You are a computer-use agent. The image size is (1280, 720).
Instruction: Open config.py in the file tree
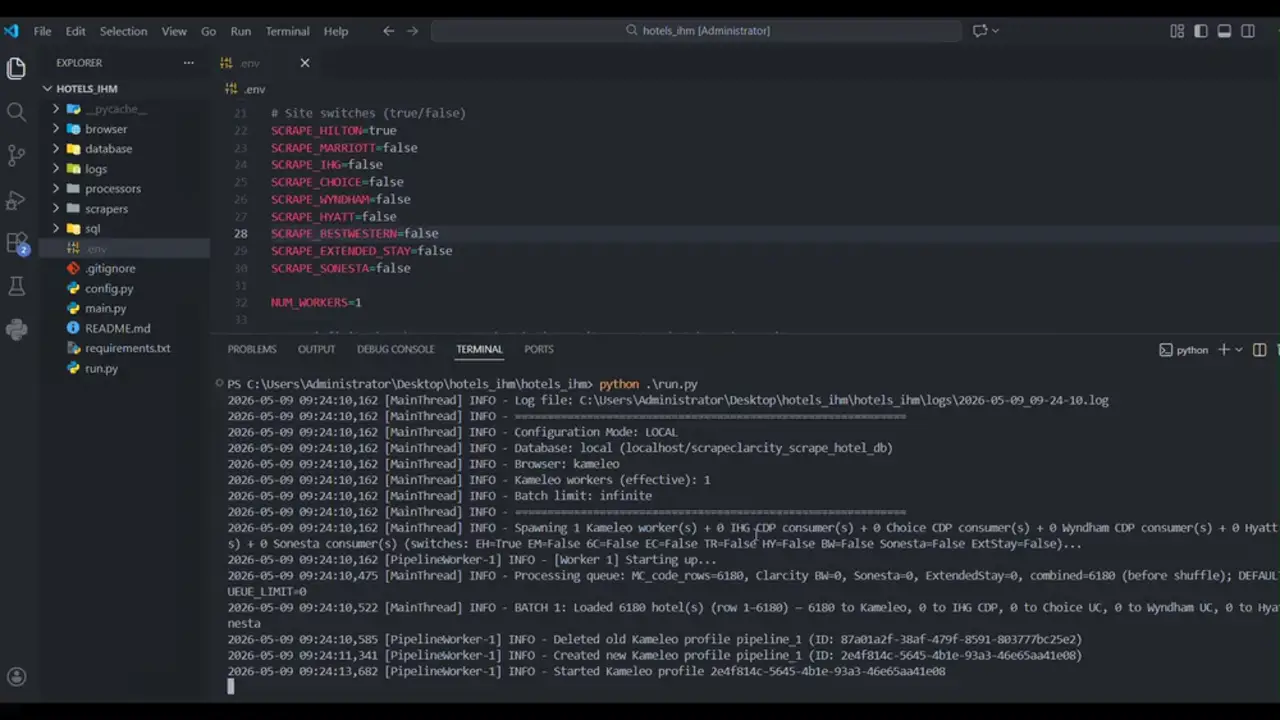coord(109,289)
